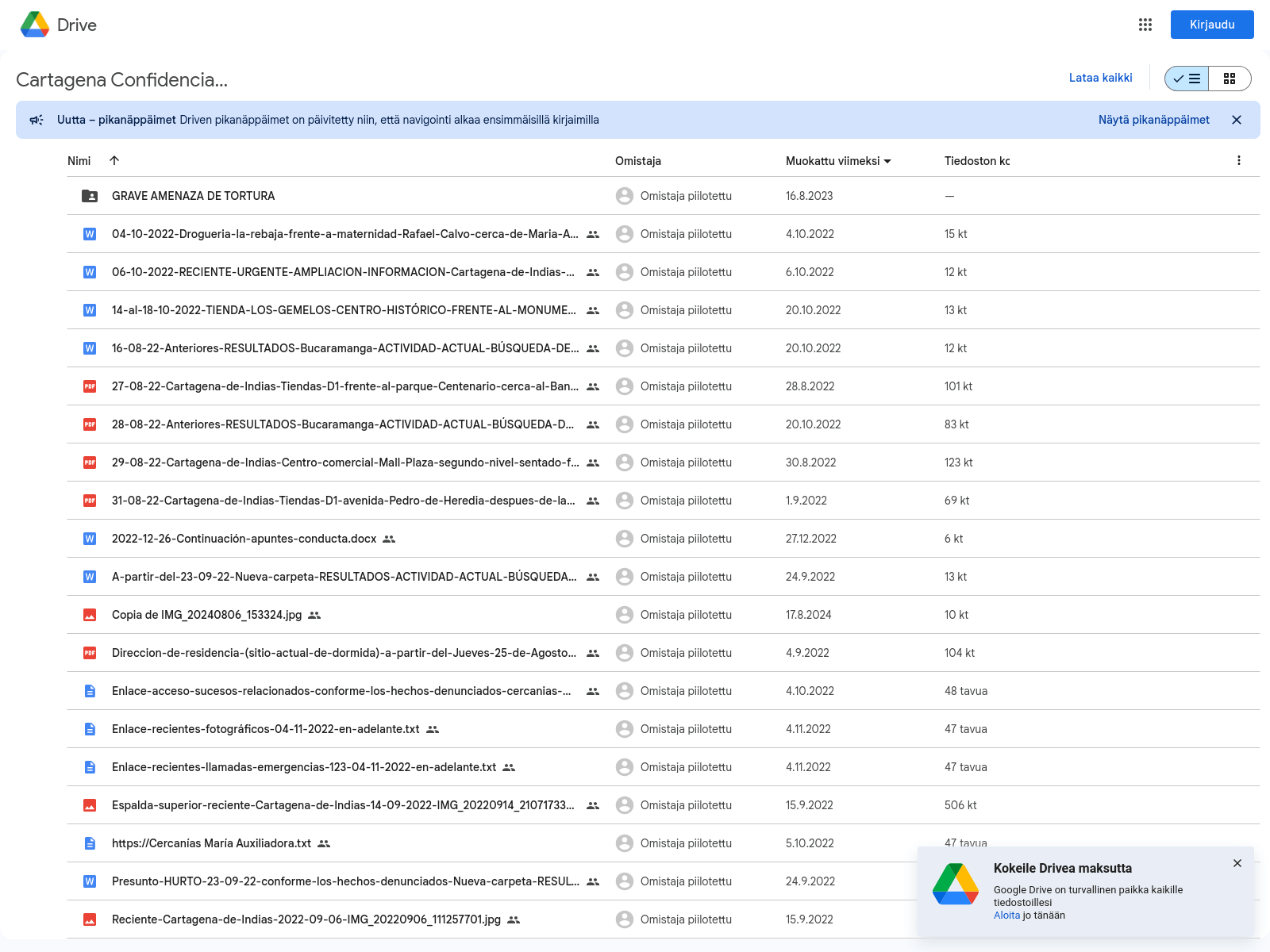This screenshot has height=952, width=1270.
Task: Open the GRAVE AMENAZA DE TORTURA folder icon
Action: tap(90, 196)
